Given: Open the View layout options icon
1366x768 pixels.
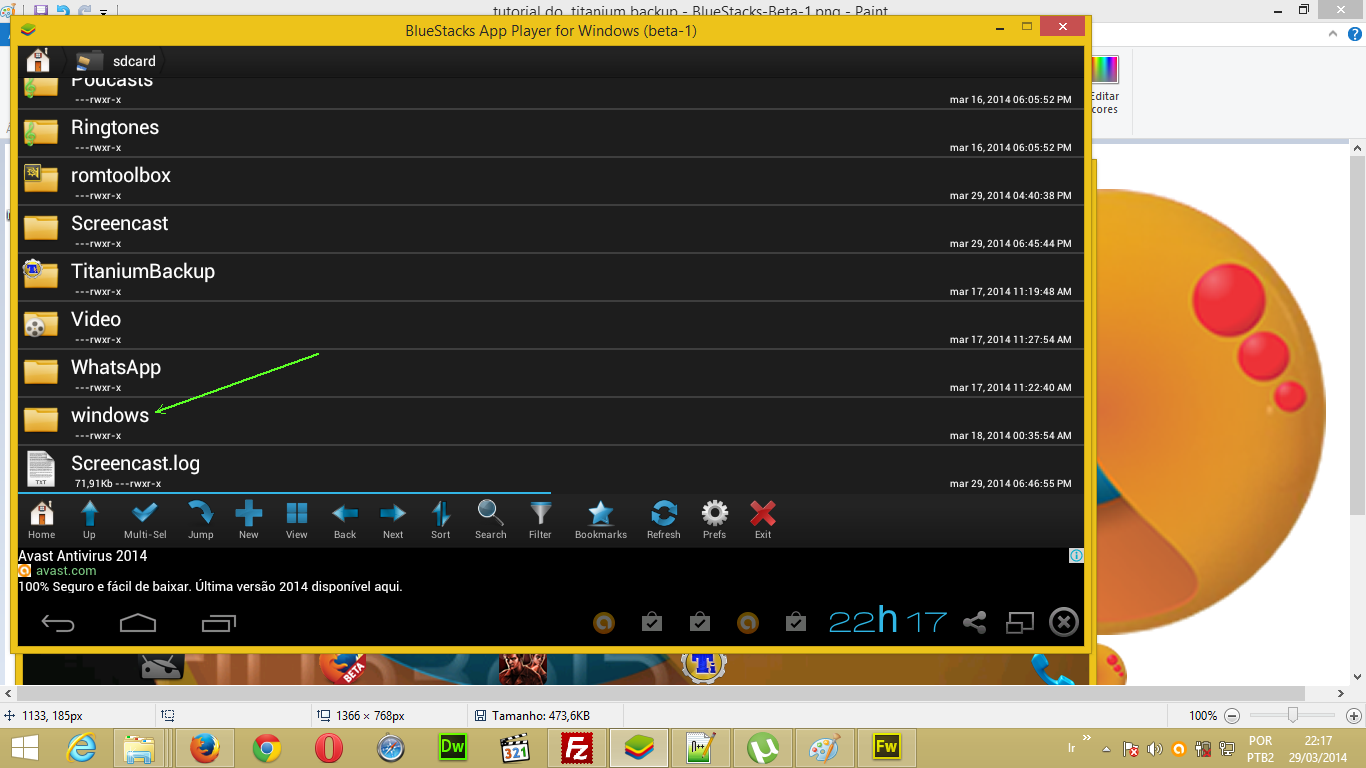Looking at the screenshot, I should [x=297, y=520].
